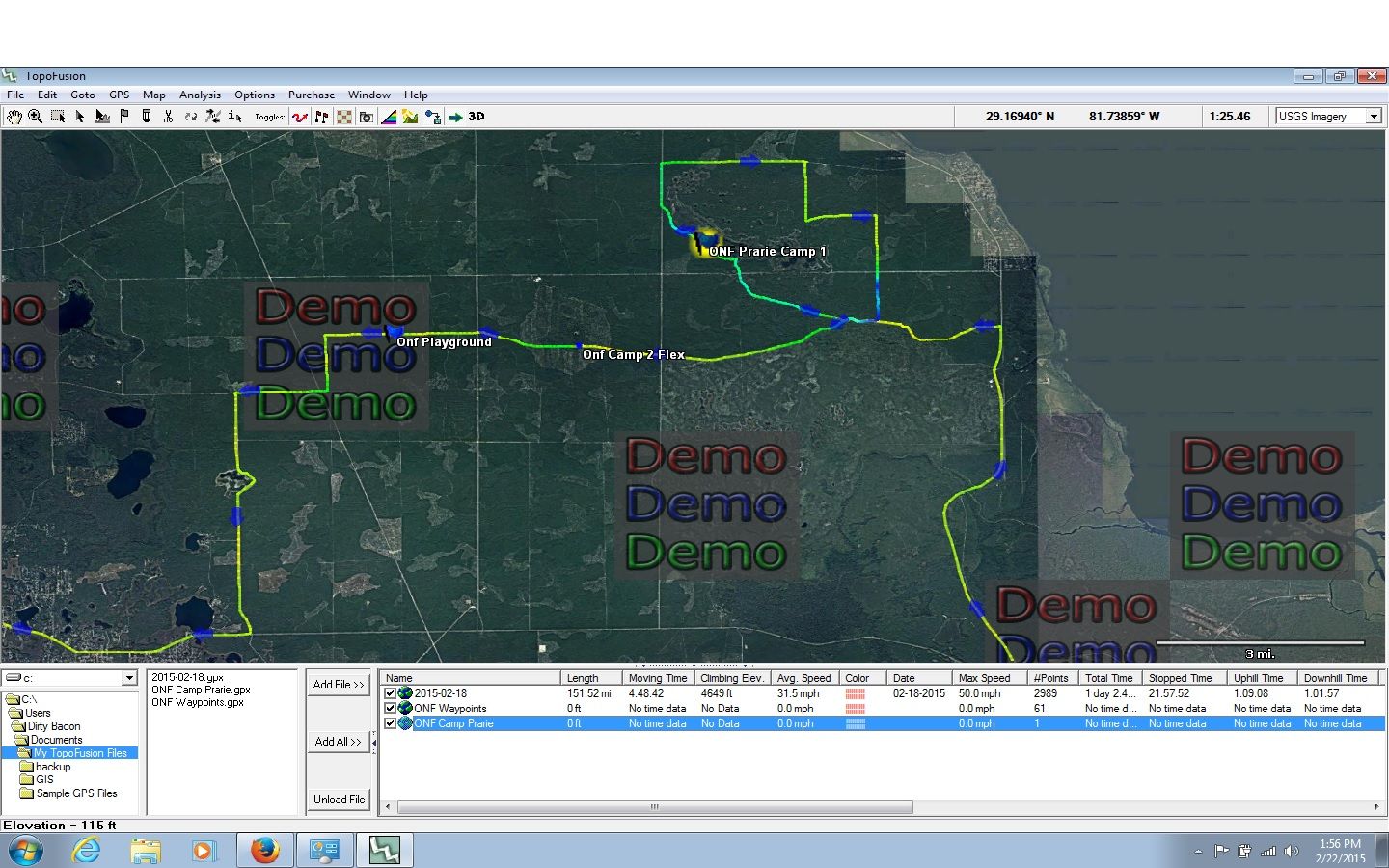Choose the shield-shaped marker tool
Image resolution: width=1389 pixels, height=868 pixels.
click(x=147, y=117)
